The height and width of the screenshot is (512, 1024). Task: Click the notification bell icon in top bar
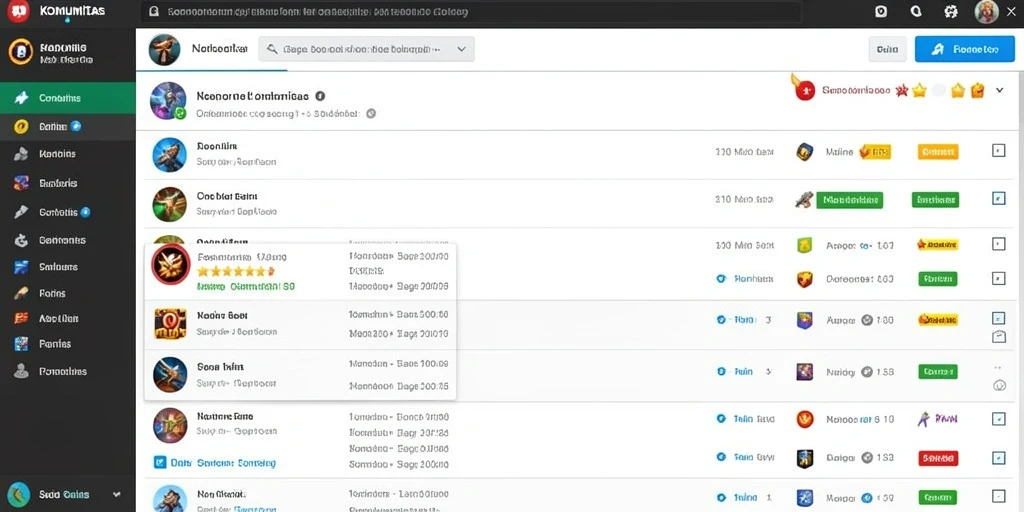[x=916, y=12]
